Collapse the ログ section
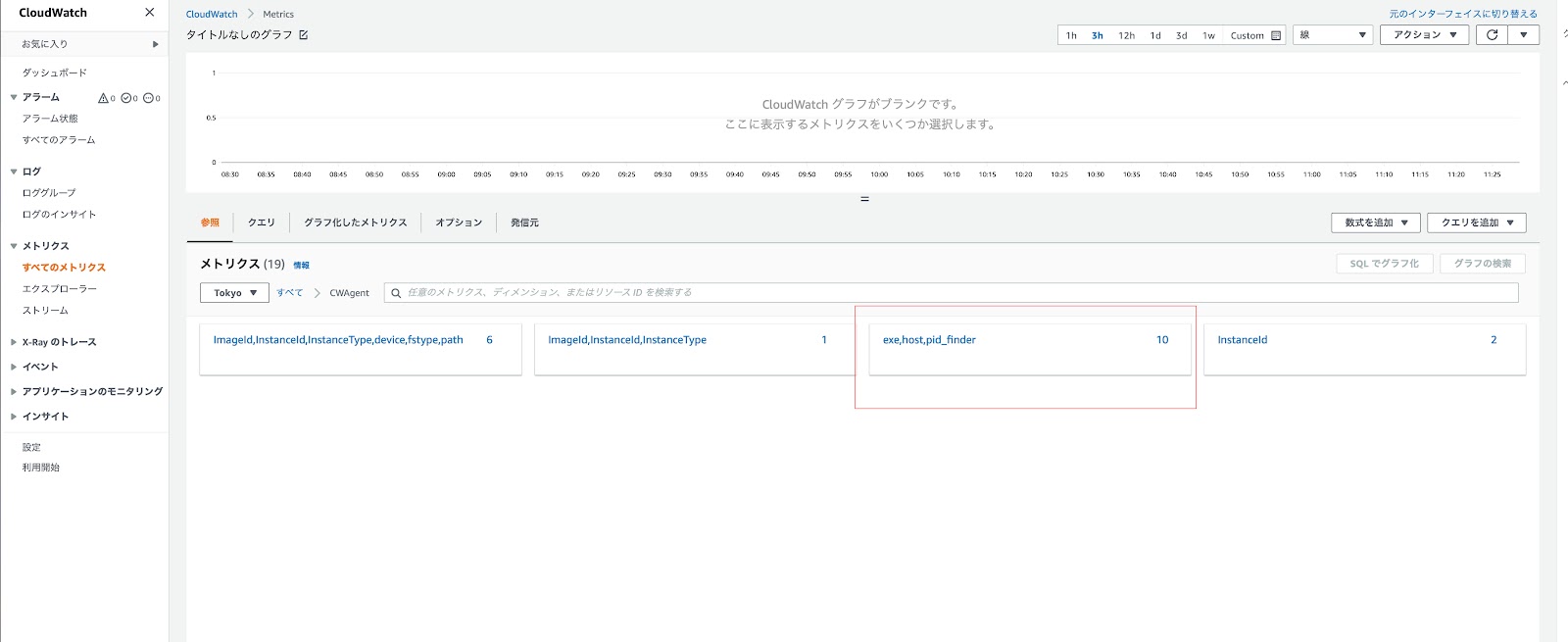1568x642 pixels. point(14,172)
